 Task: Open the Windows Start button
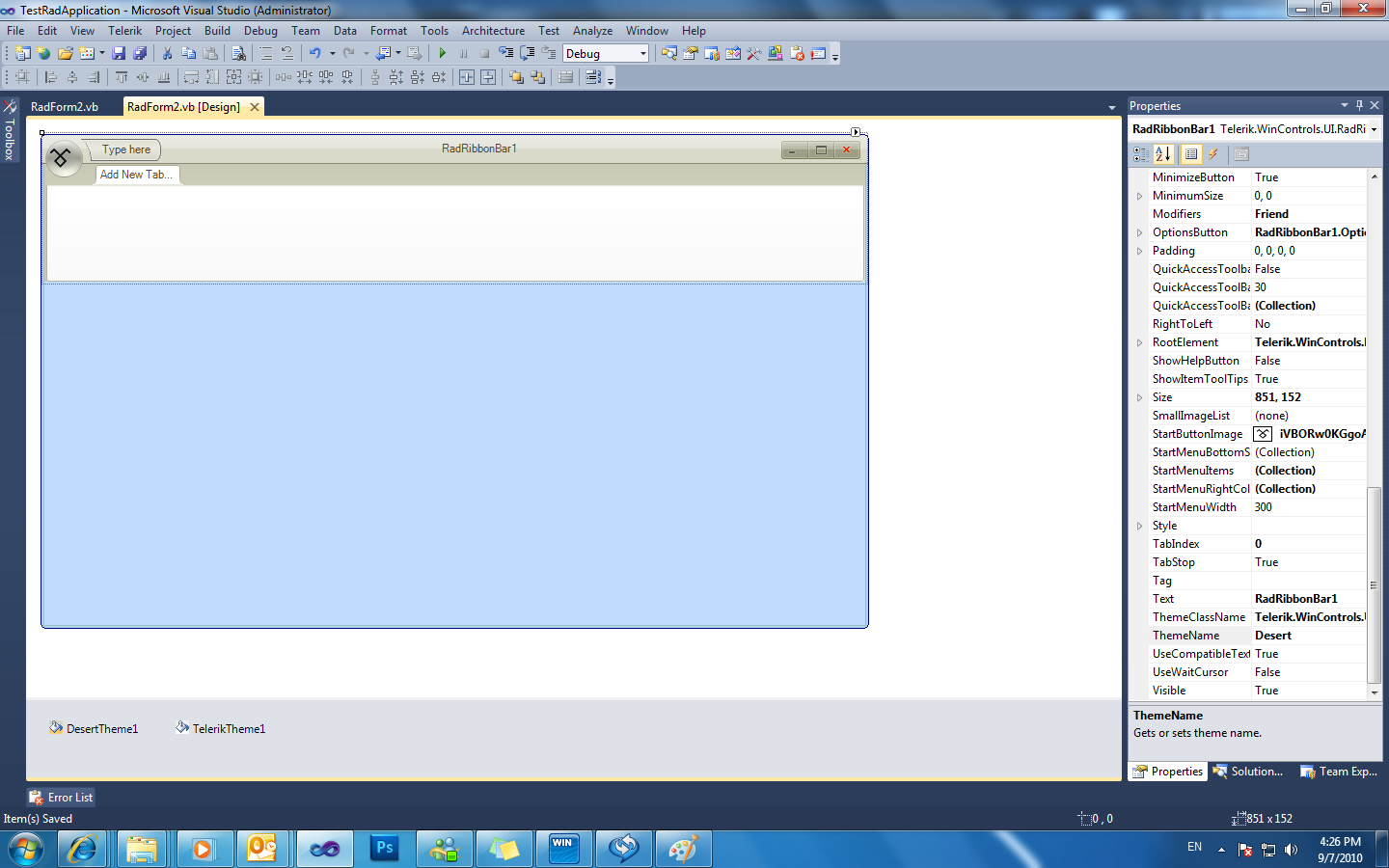coord(26,850)
